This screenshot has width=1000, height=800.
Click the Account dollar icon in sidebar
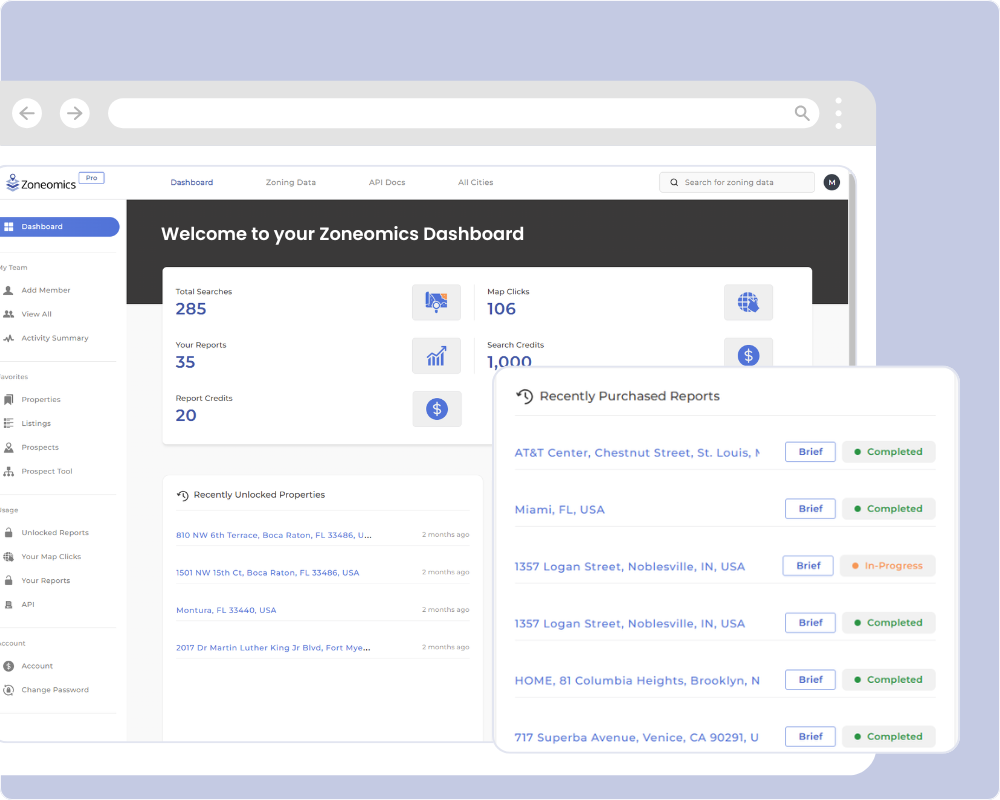(8, 666)
